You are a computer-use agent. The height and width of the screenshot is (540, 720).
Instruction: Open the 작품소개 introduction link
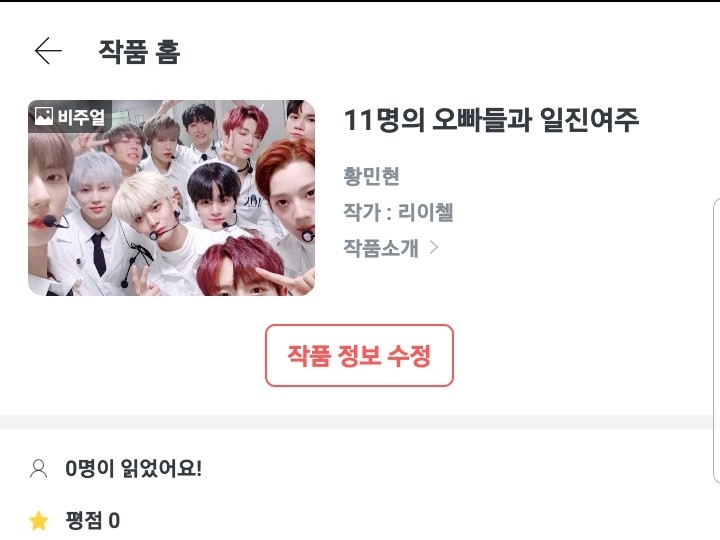click(391, 248)
